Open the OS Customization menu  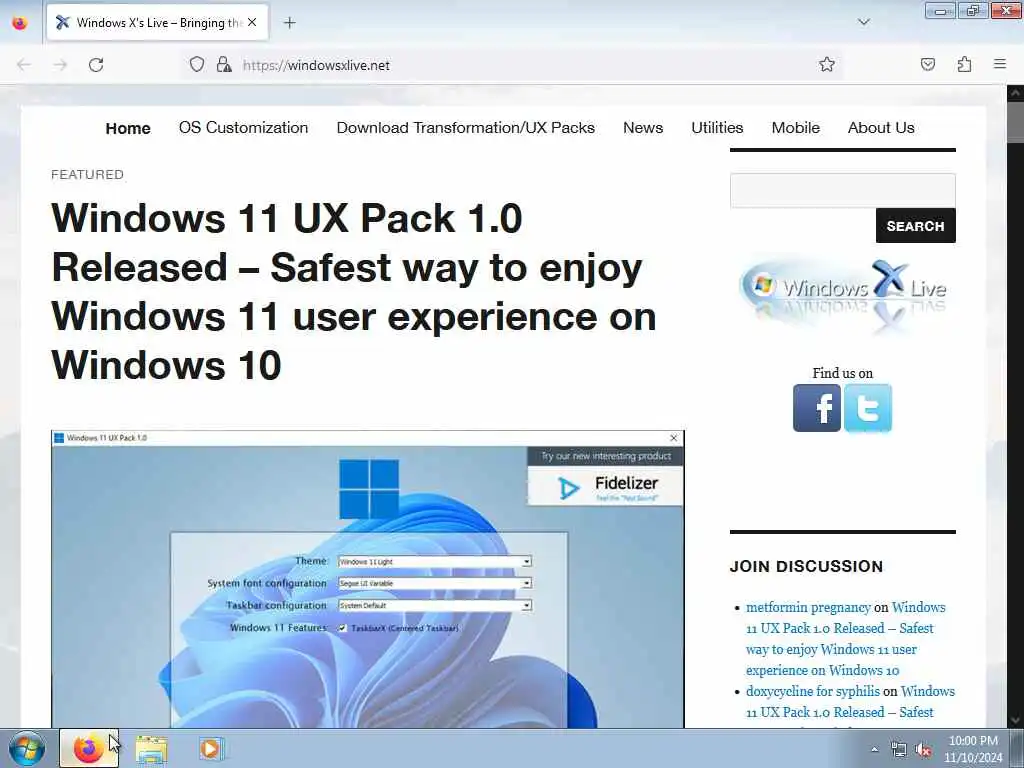[x=244, y=127]
